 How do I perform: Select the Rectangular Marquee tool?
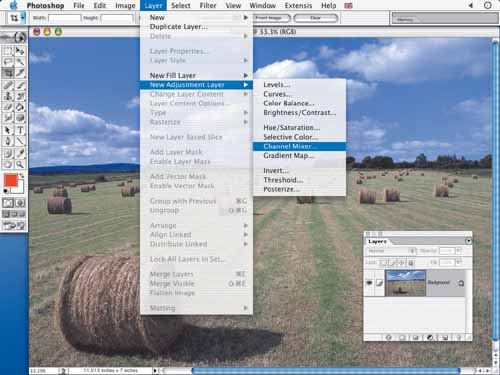8,51
